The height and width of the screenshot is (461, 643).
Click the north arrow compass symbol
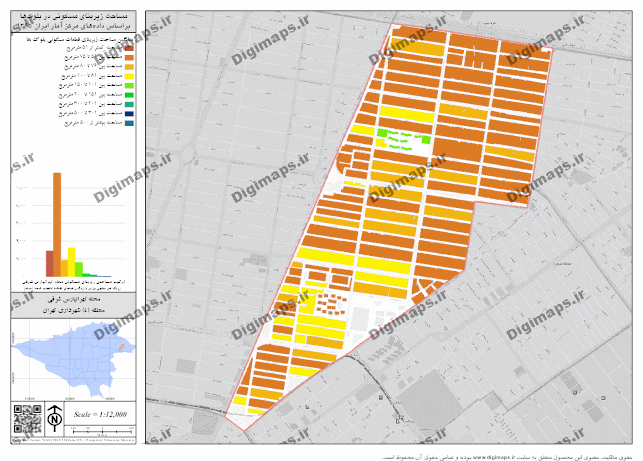(x=55, y=418)
